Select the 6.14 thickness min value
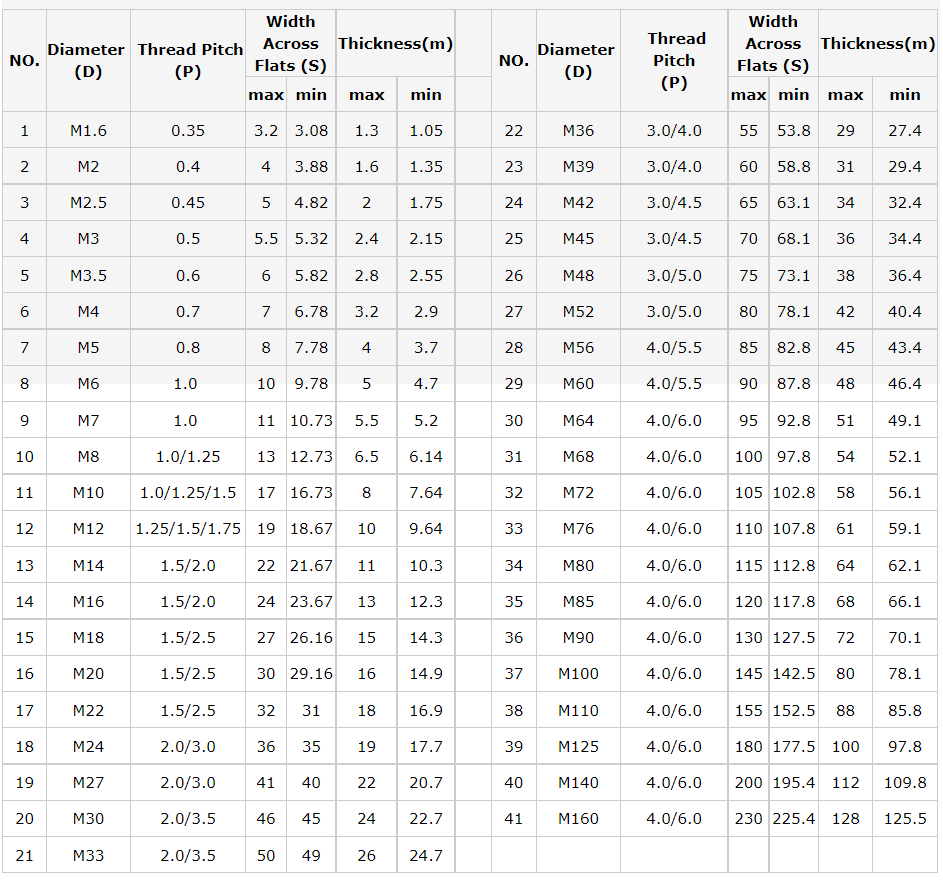Viewport: 943px width, 880px height. point(426,457)
